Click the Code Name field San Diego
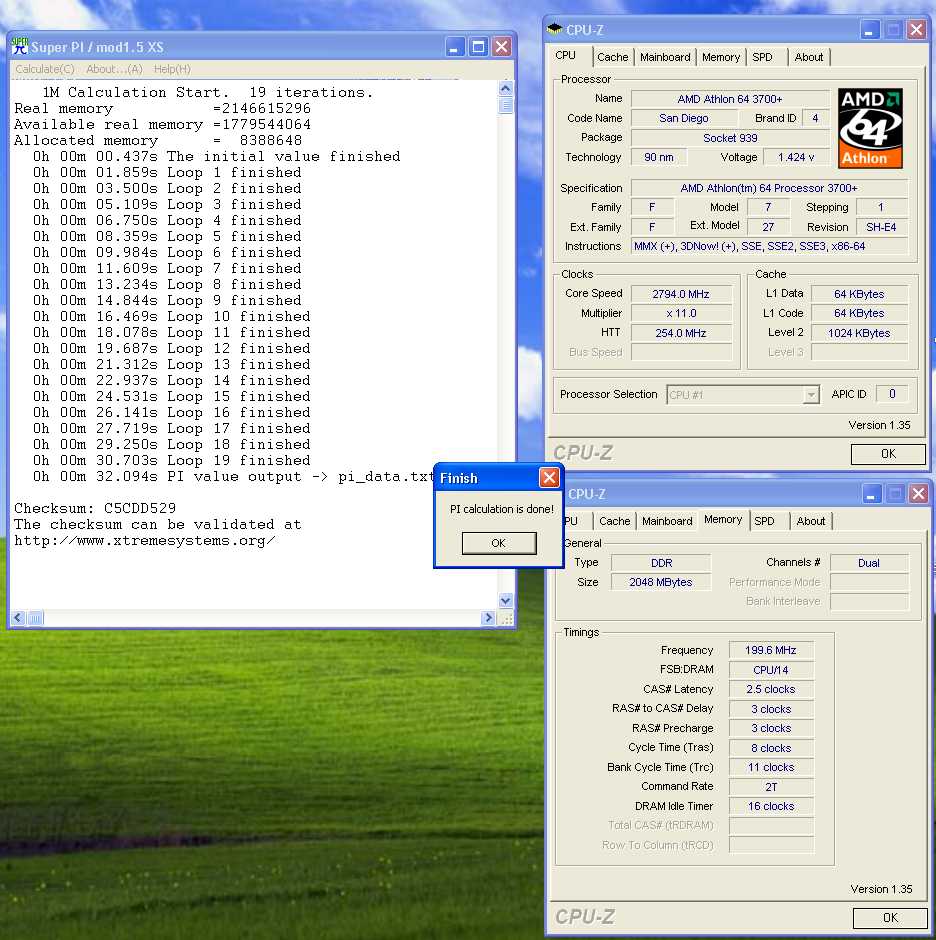936x940 pixels. [684, 118]
